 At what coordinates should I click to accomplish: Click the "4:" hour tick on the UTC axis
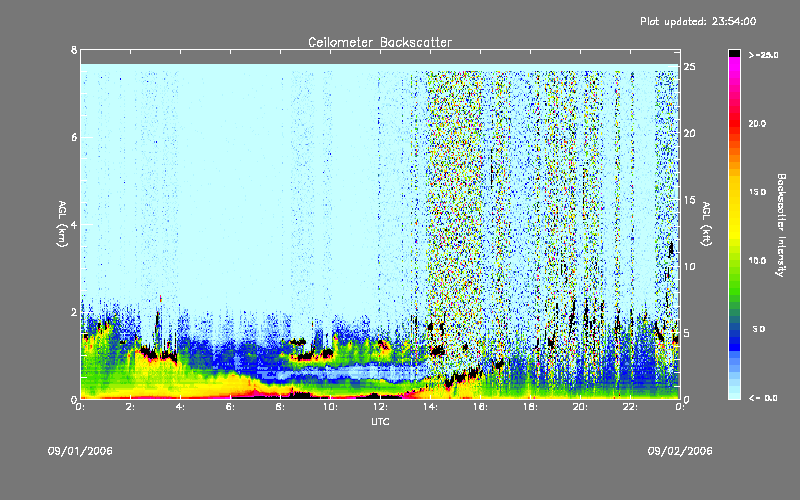[x=180, y=407]
